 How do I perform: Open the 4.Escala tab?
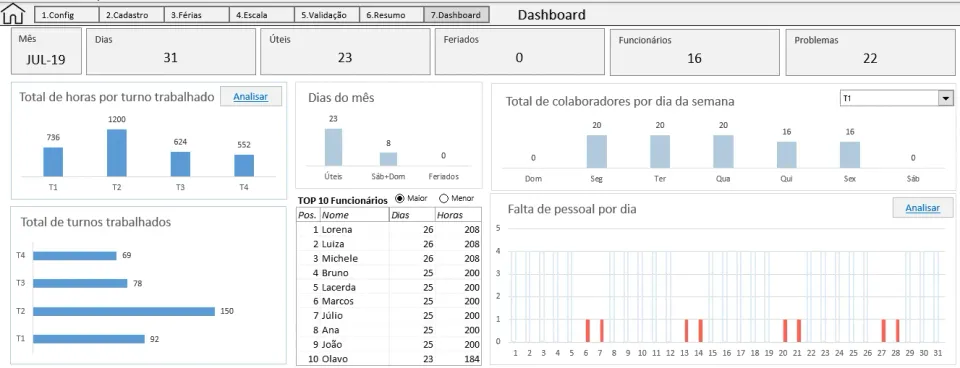(261, 15)
